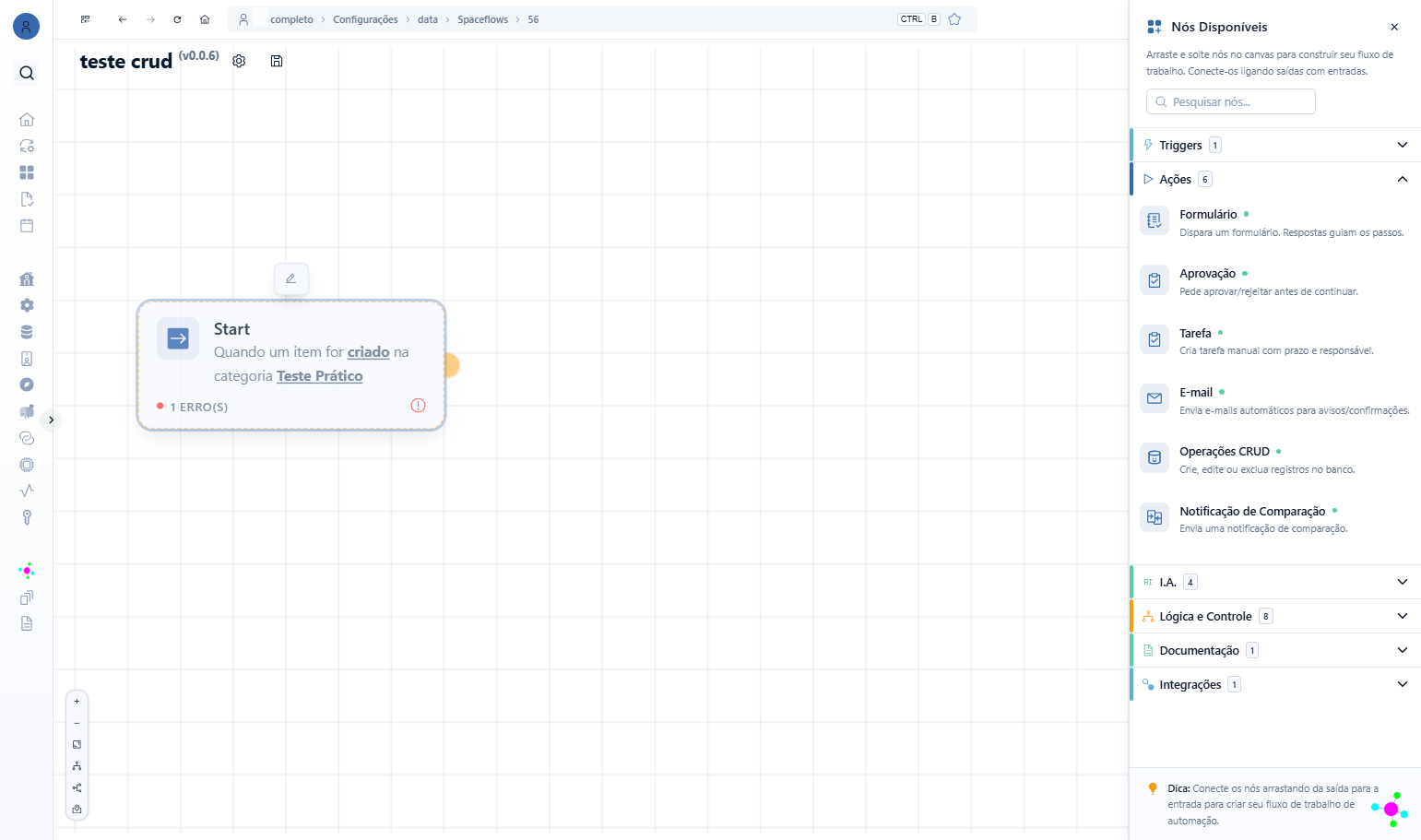Image resolution: width=1421 pixels, height=840 pixels.
Task: Click the flow title 'teste crud'
Action: coord(126,62)
